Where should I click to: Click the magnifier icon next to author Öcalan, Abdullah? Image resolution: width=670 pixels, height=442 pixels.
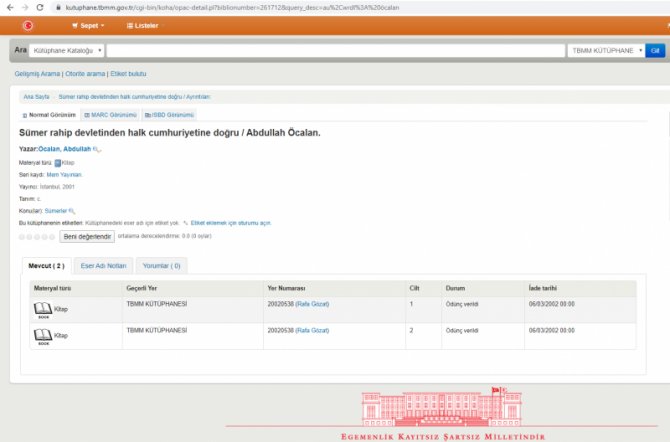pos(97,149)
